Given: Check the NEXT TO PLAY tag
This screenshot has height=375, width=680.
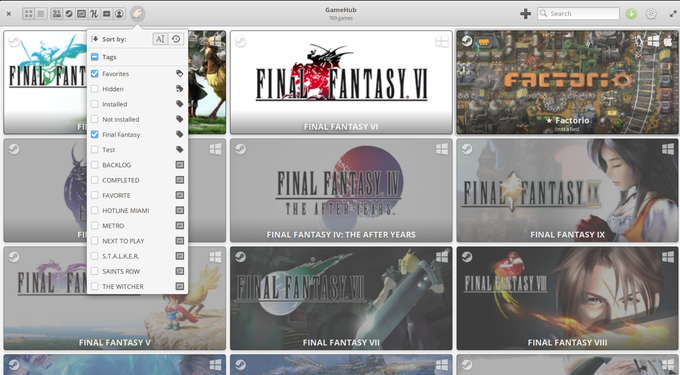Looking at the screenshot, I should (x=95, y=241).
